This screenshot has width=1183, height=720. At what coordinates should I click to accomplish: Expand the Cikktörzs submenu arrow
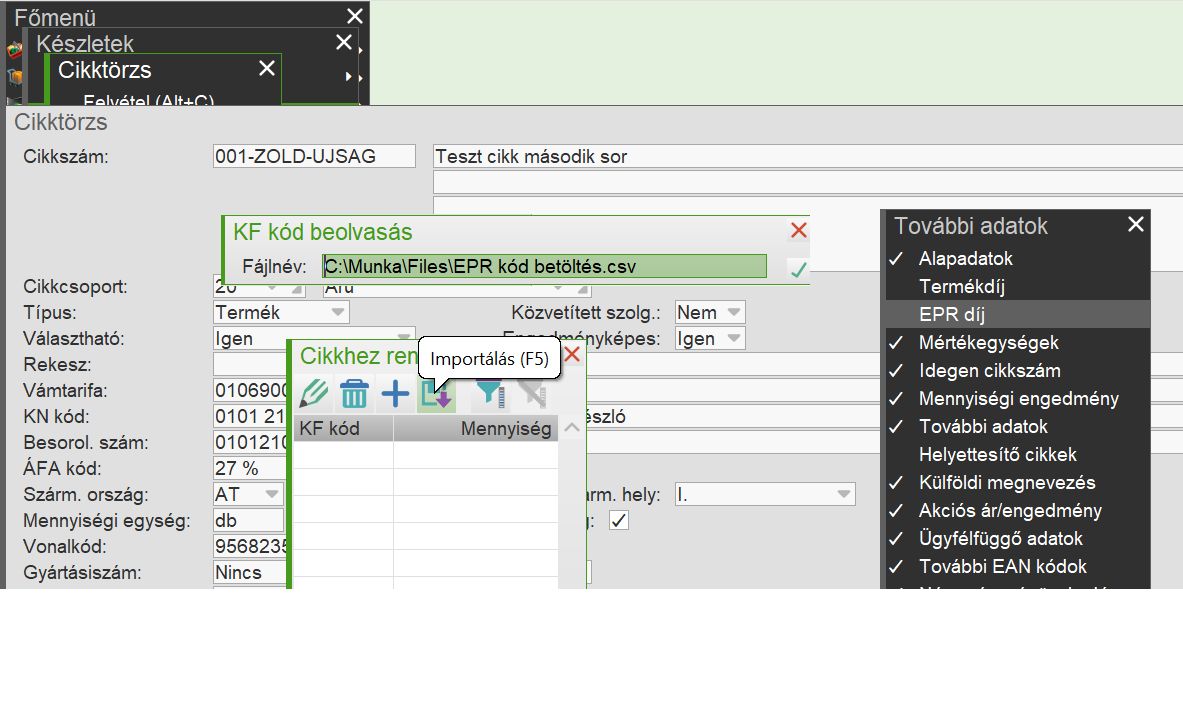click(x=349, y=76)
